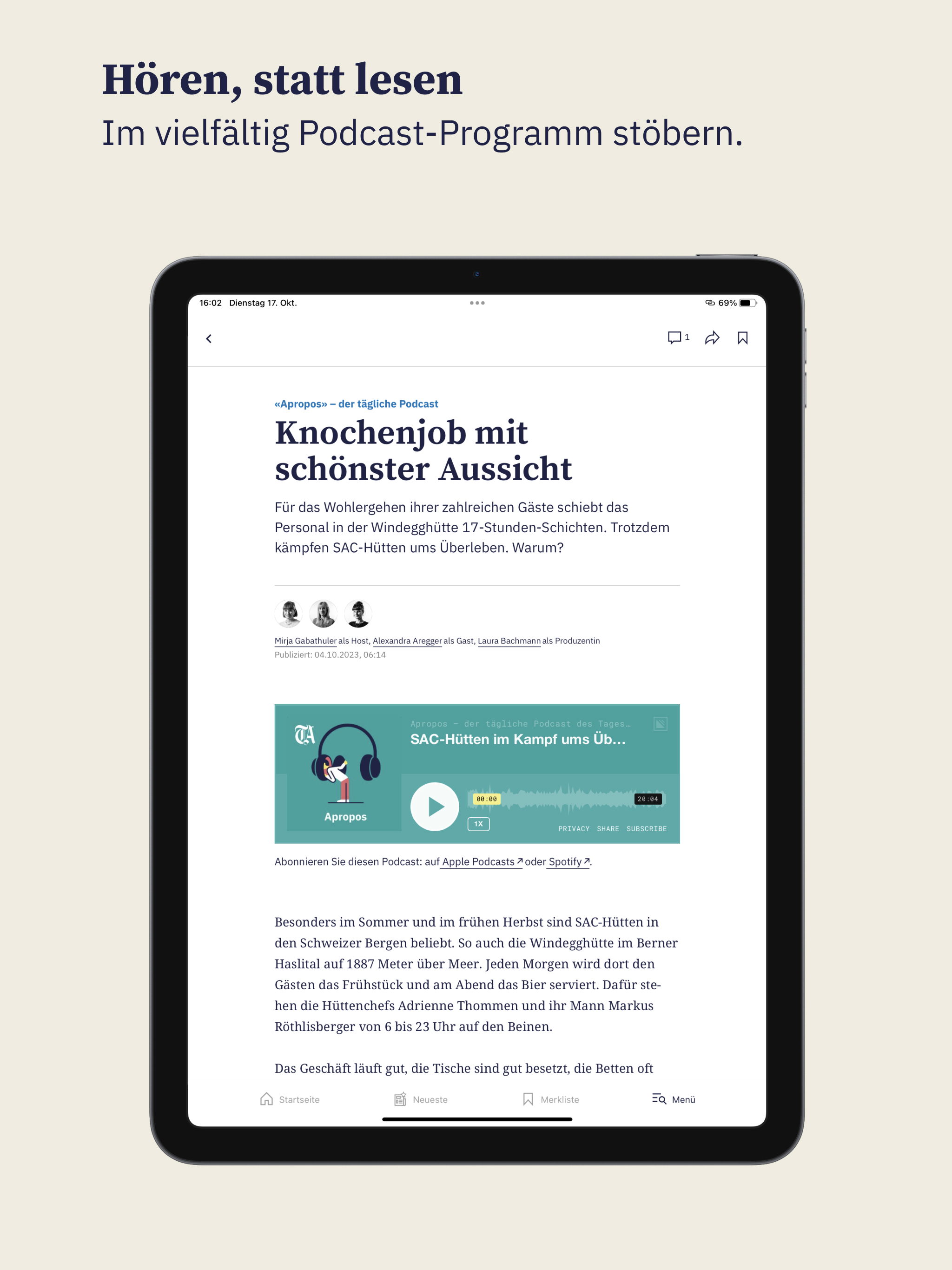The width and height of the screenshot is (952, 1270).
Task: Click the Mirja Gabathuler host profile link
Action: (x=304, y=641)
